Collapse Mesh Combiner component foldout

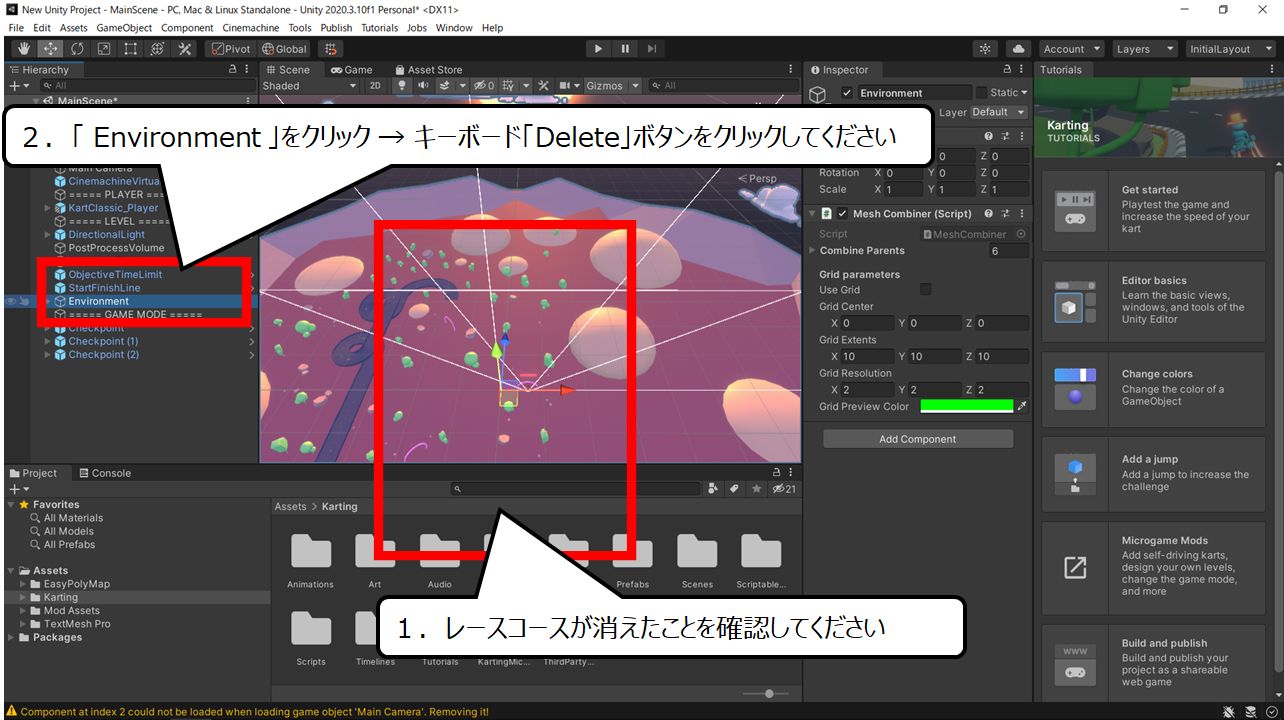(813, 214)
